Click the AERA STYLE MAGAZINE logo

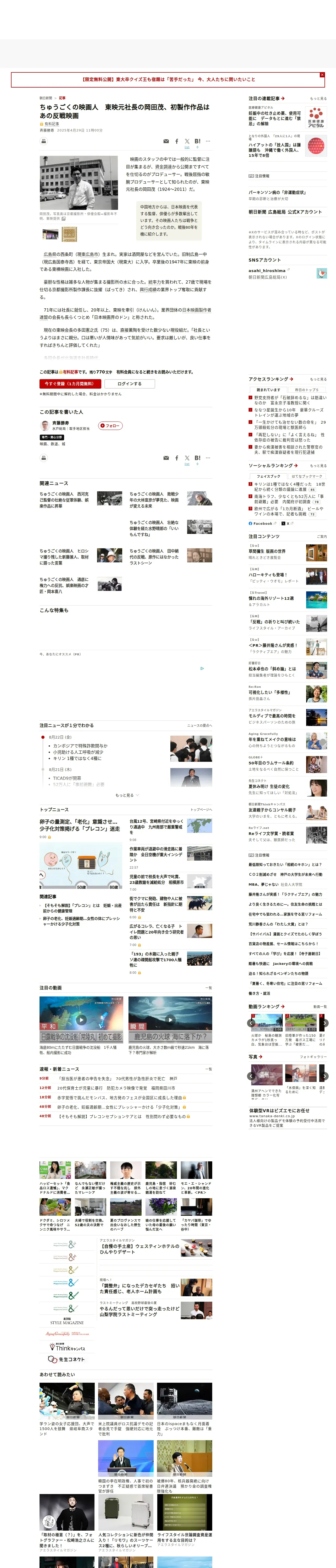tap(67, 1322)
